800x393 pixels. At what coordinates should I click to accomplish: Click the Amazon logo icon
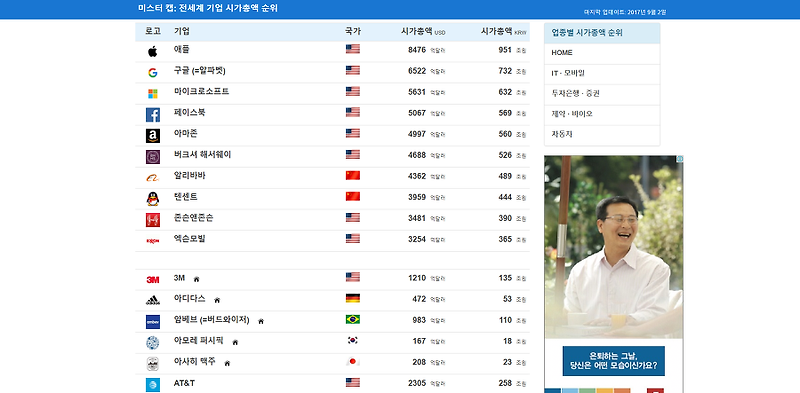point(153,136)
